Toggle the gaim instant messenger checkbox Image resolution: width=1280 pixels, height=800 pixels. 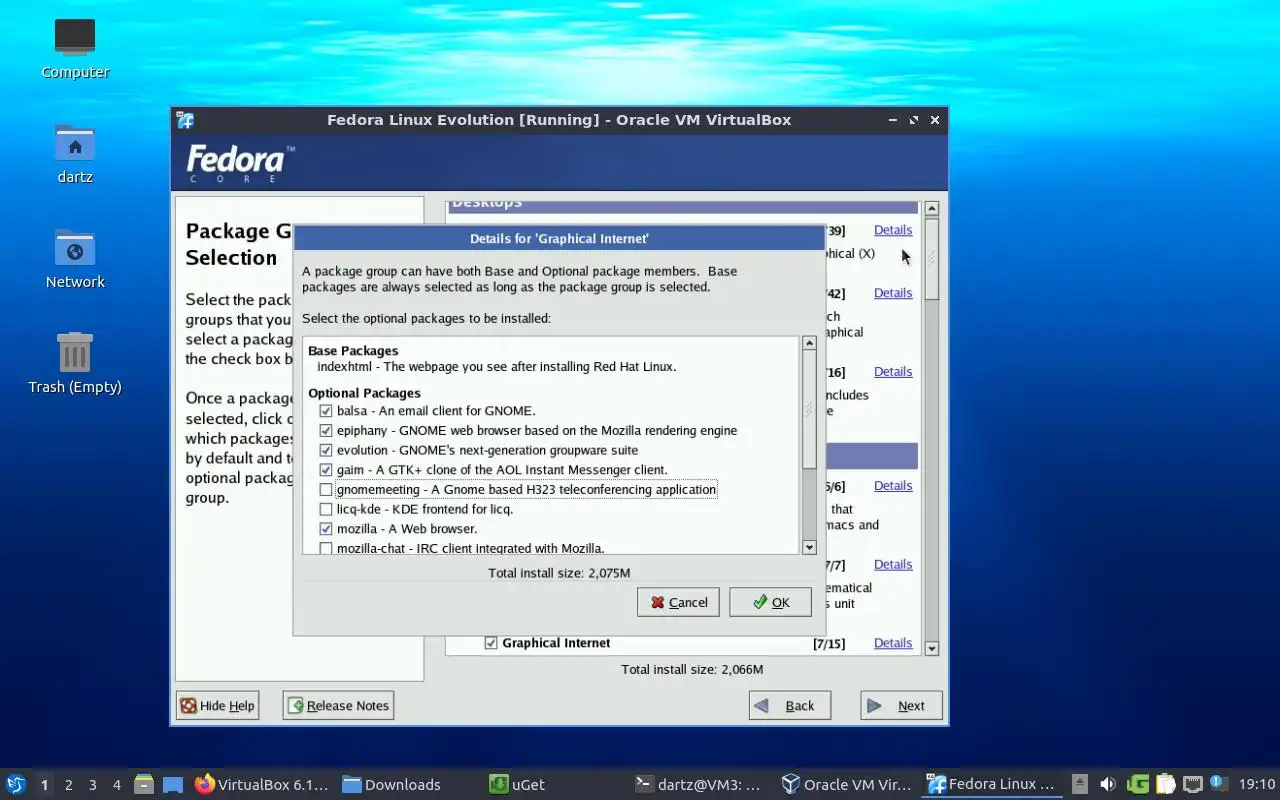click(326, 470)
